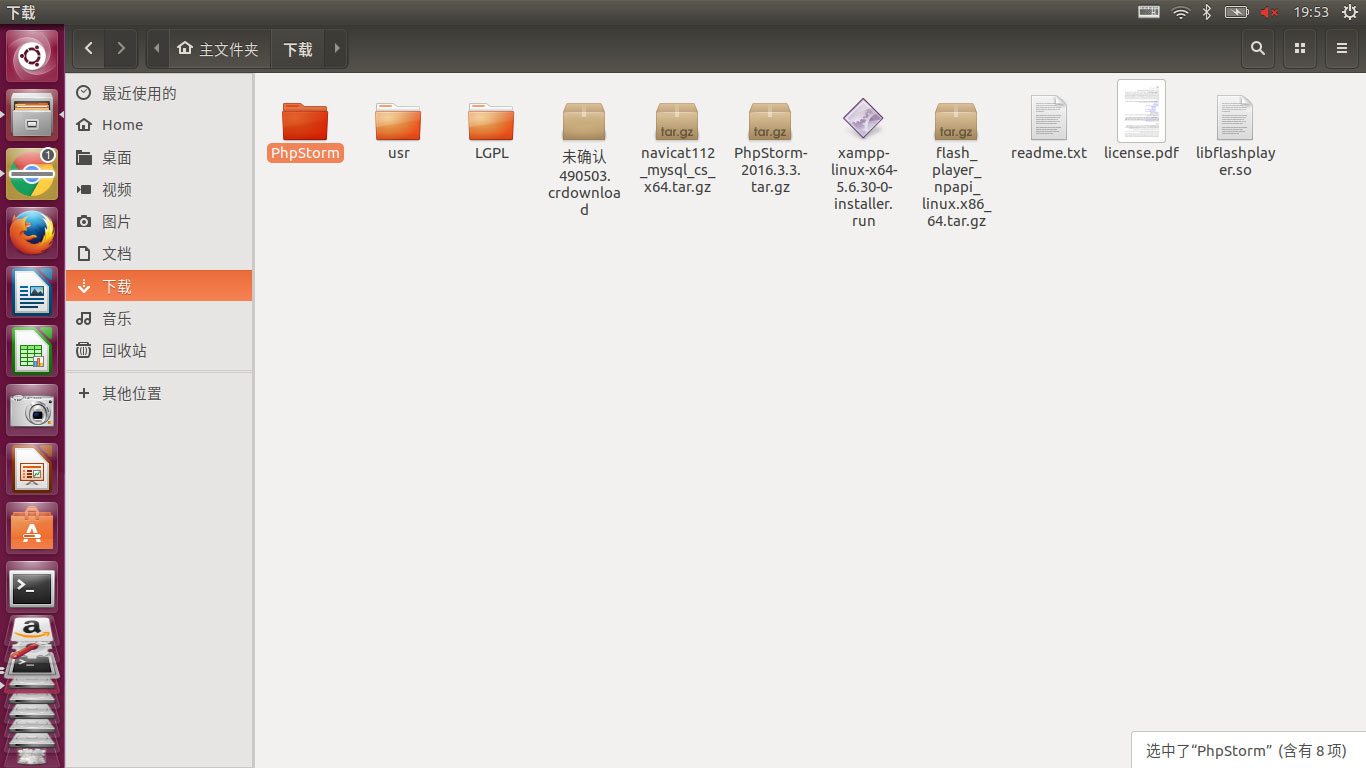Open Terminal from the launcher
Screen dimensions: 1366x768
32,587
